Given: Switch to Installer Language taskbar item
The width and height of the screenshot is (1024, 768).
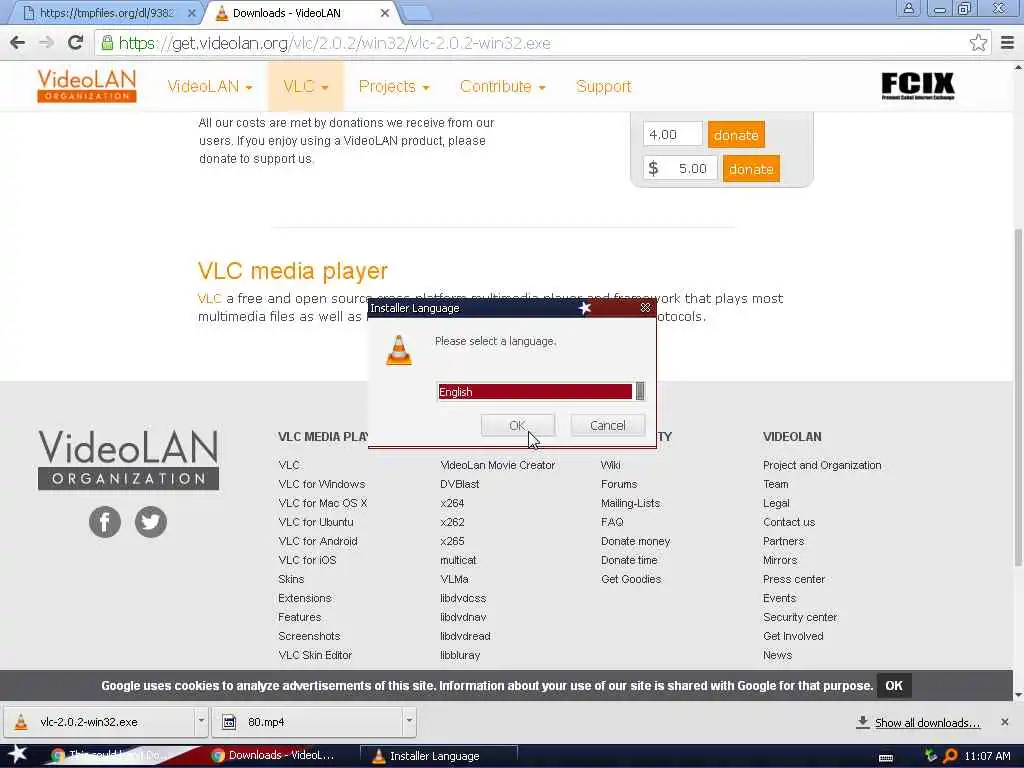Looking at the screenshot, I should pyautogui.click(x=439, y=756).
